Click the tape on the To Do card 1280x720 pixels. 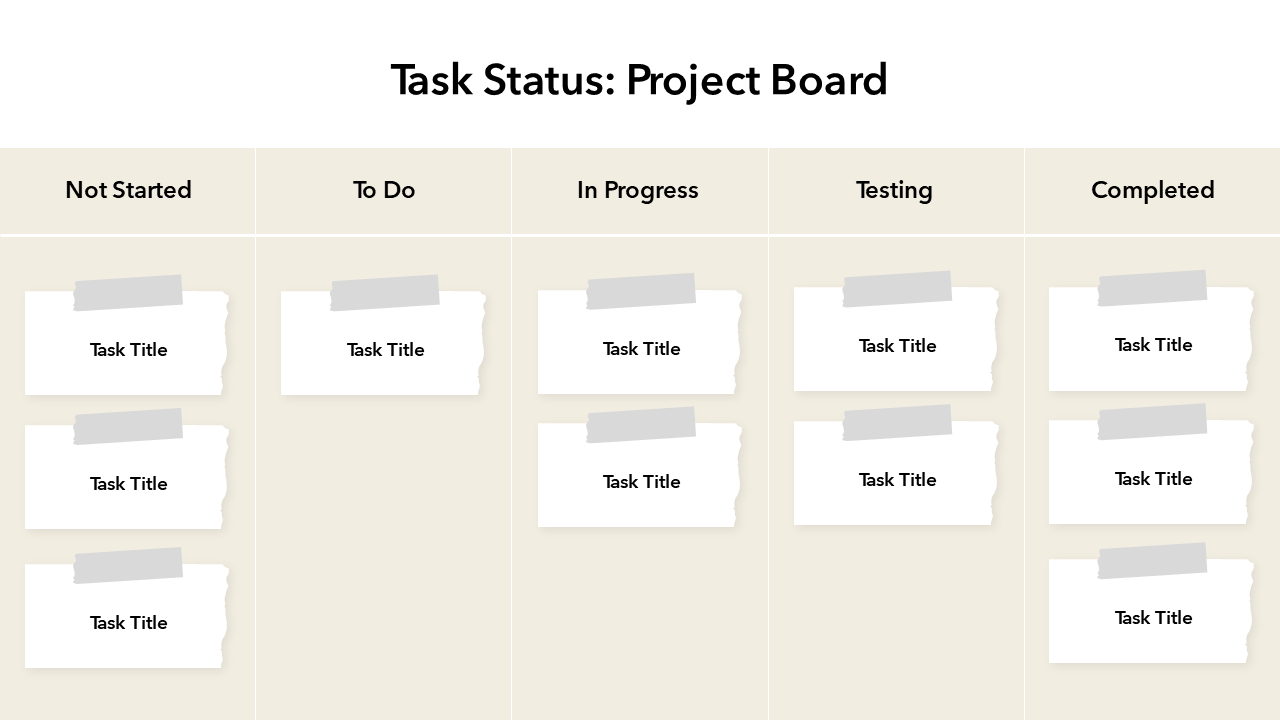pyautogui.click(x=385, y=293)
